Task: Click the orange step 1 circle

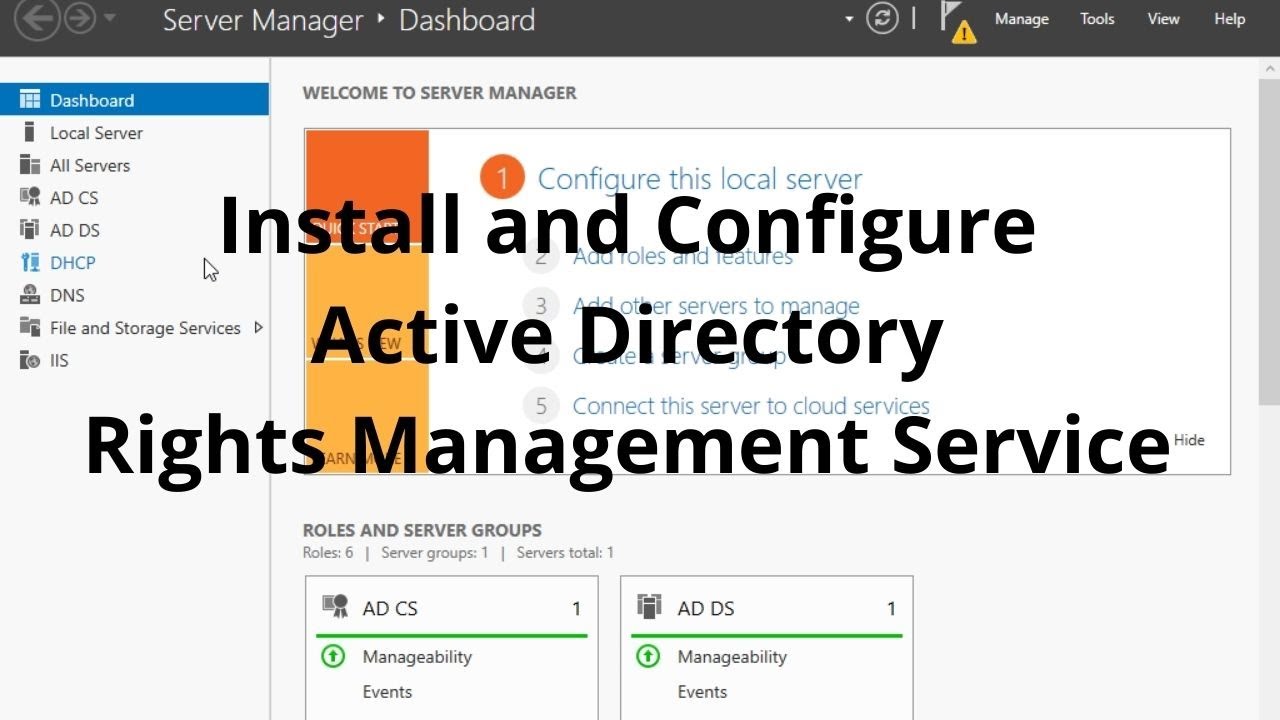Action: (x=503, y=178)
